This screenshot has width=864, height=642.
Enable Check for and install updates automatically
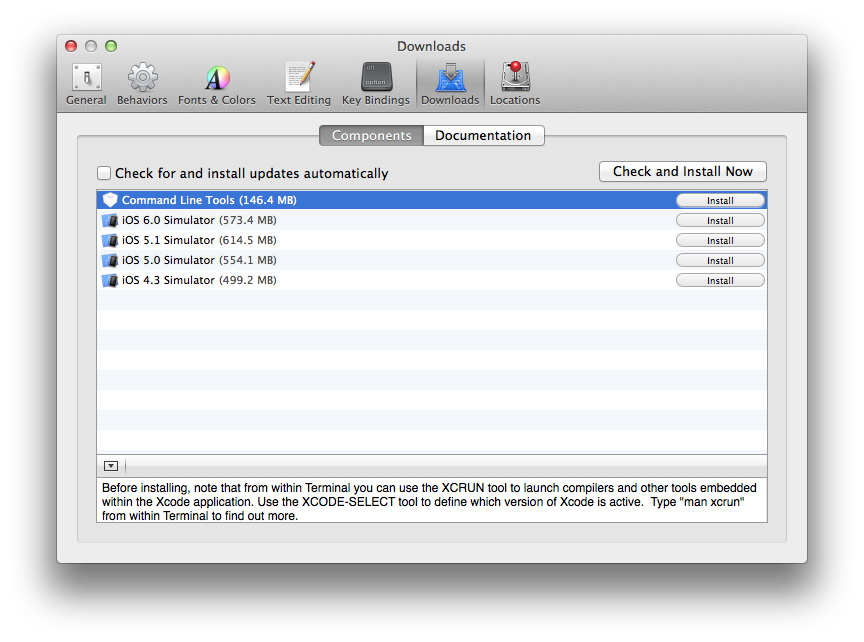(104, 173)
